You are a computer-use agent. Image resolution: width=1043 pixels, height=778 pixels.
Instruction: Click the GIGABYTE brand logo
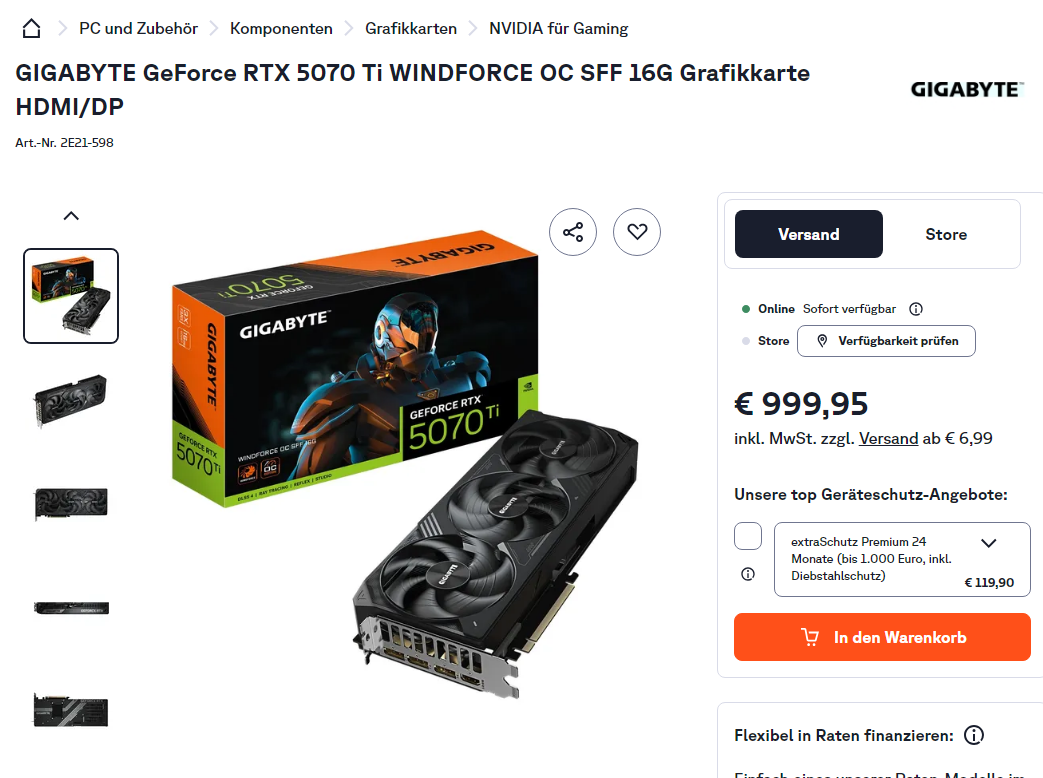click(x=967, y=90)
